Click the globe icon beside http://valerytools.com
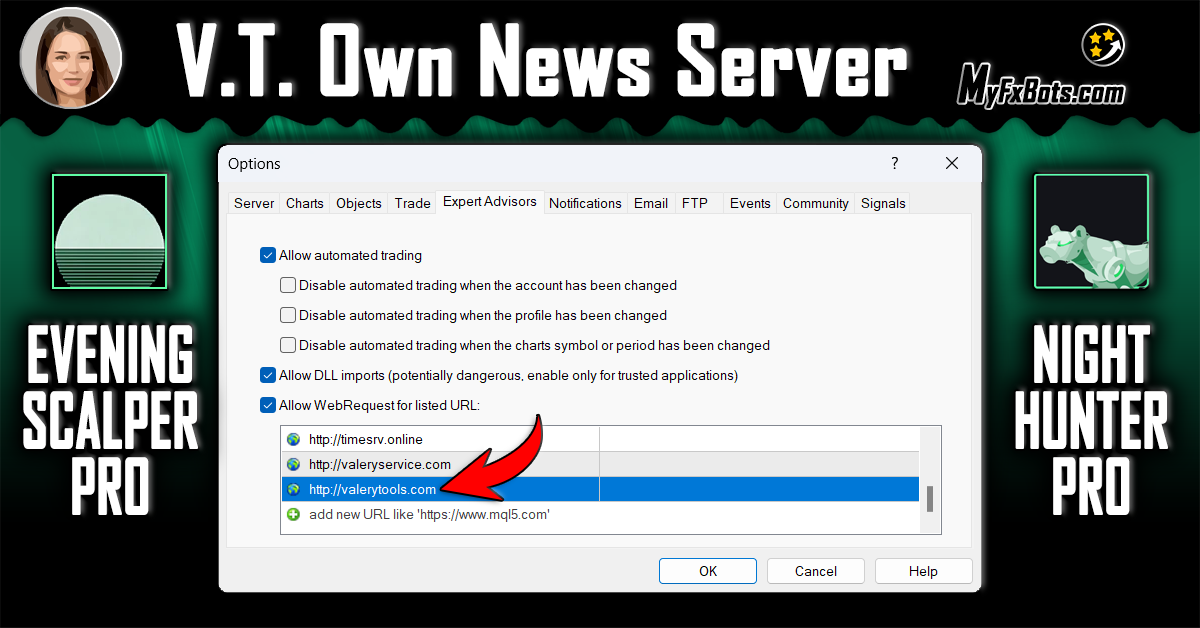 (x=293, y=489)
